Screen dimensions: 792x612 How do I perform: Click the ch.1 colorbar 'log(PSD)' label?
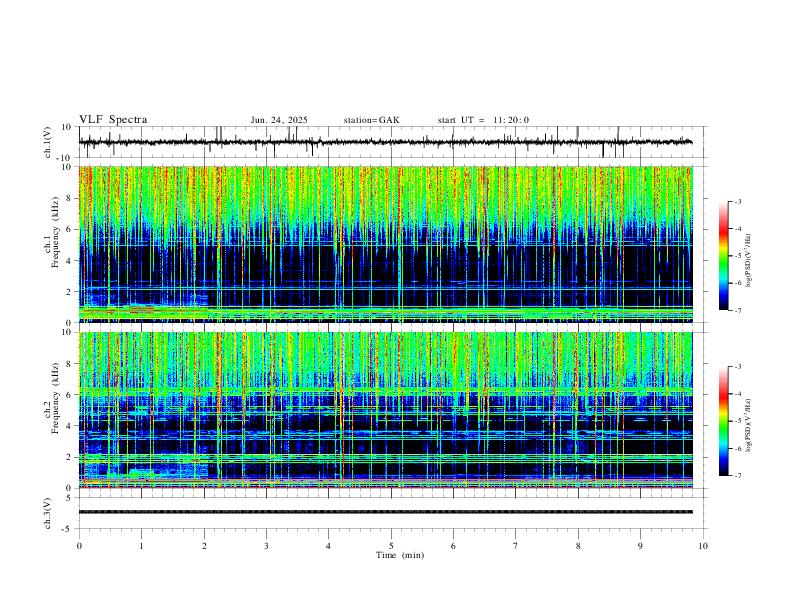coord(749,261)
